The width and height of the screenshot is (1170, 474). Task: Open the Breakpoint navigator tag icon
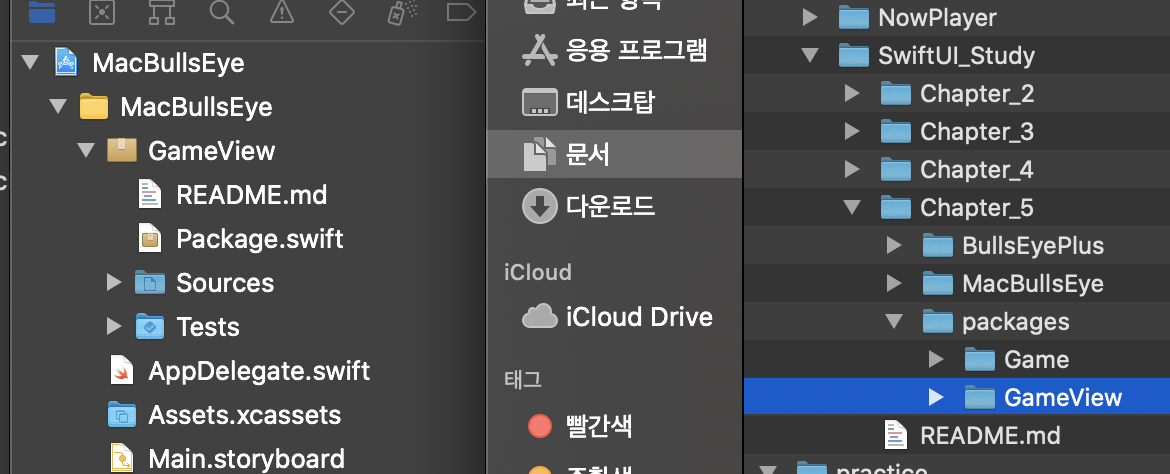(x=461, y=11)
